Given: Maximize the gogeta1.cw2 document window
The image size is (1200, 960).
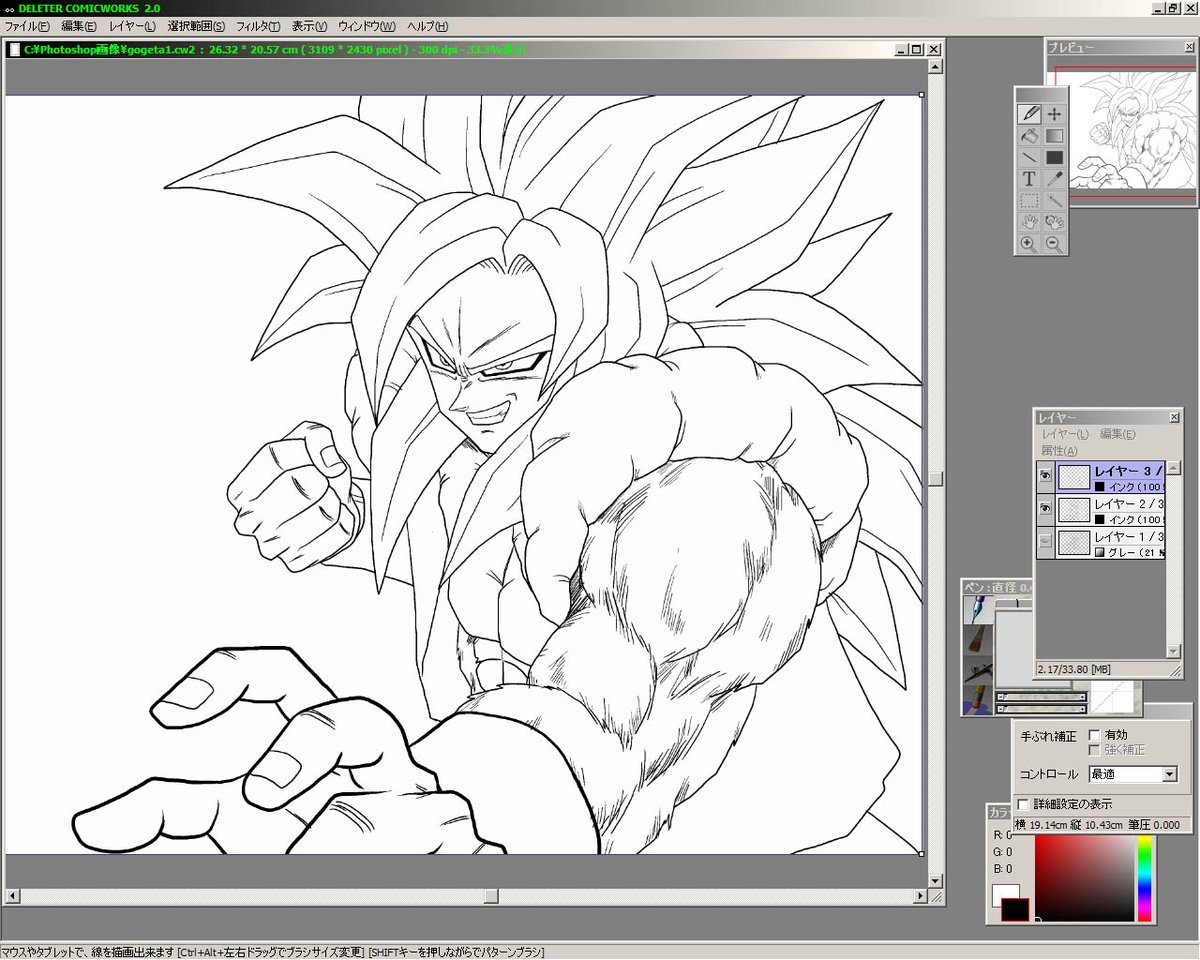Looking at the screenshot, I should (x=916, y=49).
